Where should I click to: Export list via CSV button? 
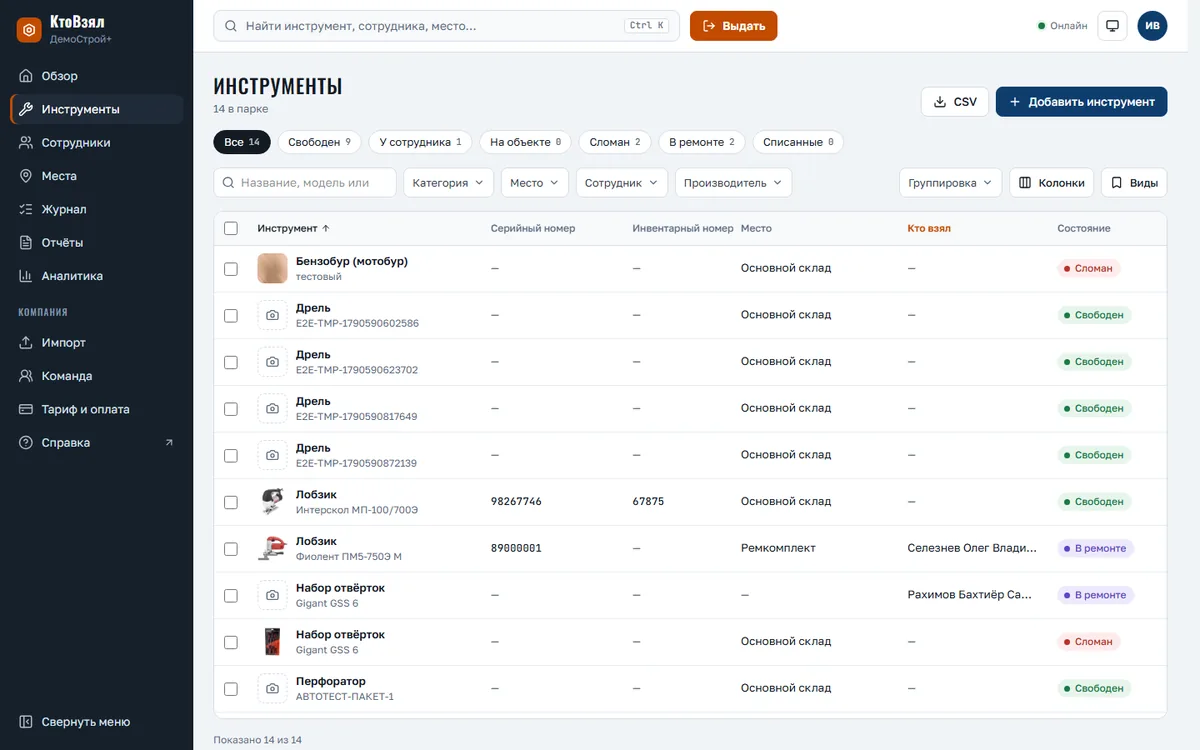[955, 102]
